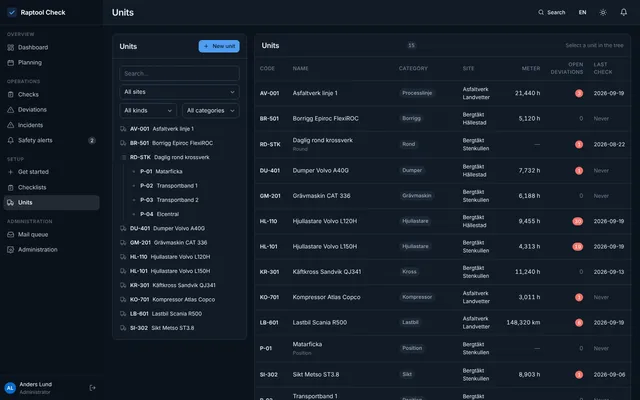Viewport: 640px width, 400px height.
Task: Click the vehicle icon beside SI-302 in tree
Action: coord(123,328)
